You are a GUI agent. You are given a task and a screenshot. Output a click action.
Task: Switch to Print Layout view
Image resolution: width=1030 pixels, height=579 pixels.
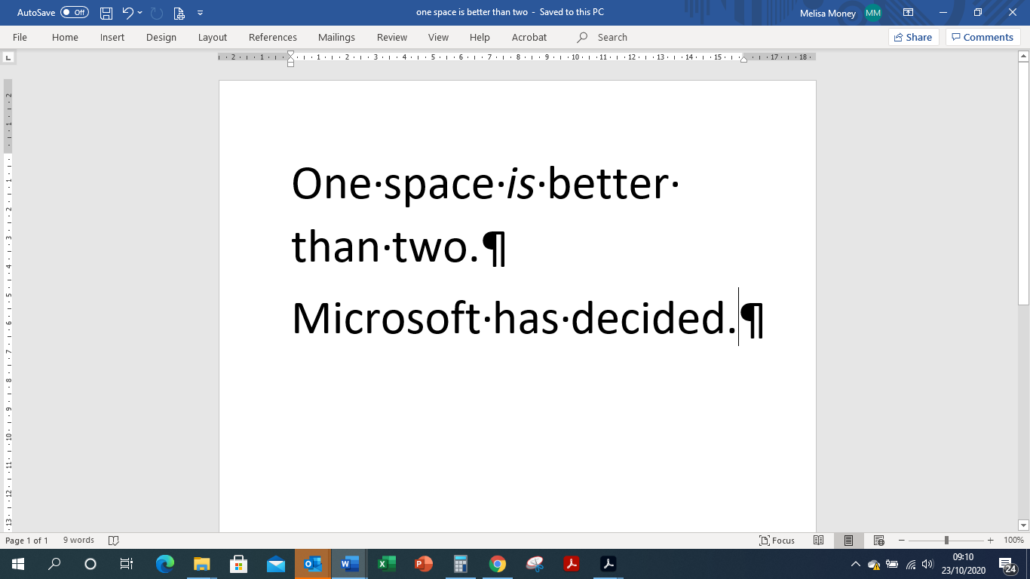[x=848, y=540]
